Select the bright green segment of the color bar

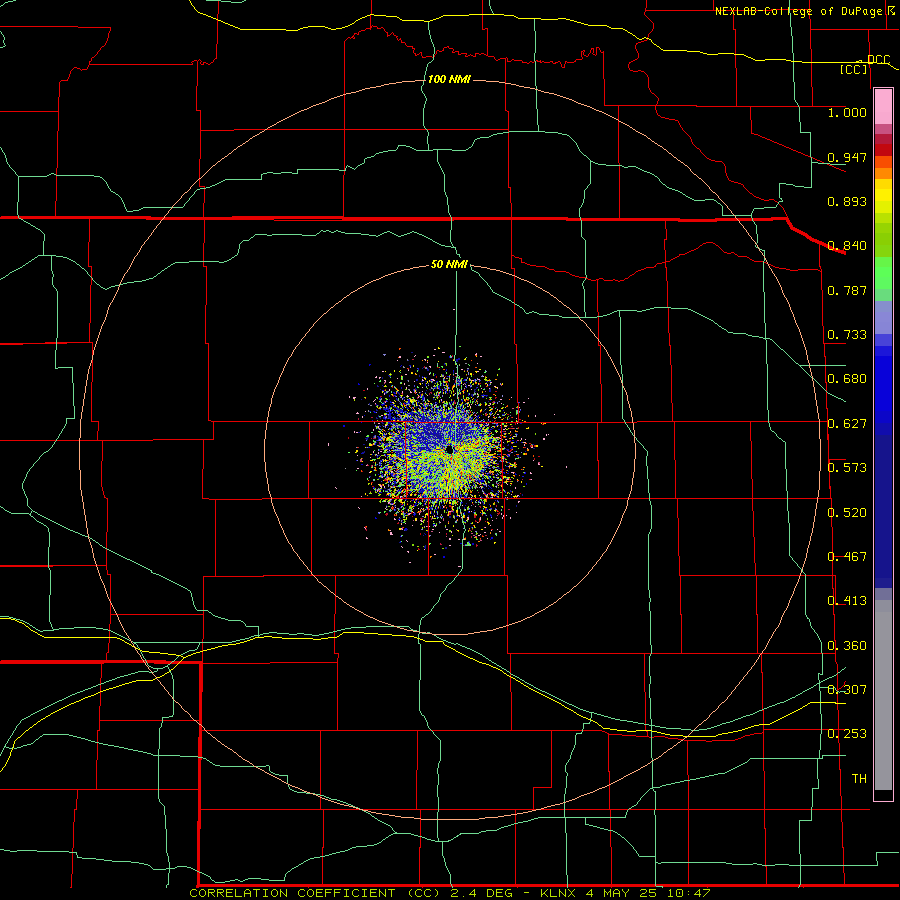883,273
